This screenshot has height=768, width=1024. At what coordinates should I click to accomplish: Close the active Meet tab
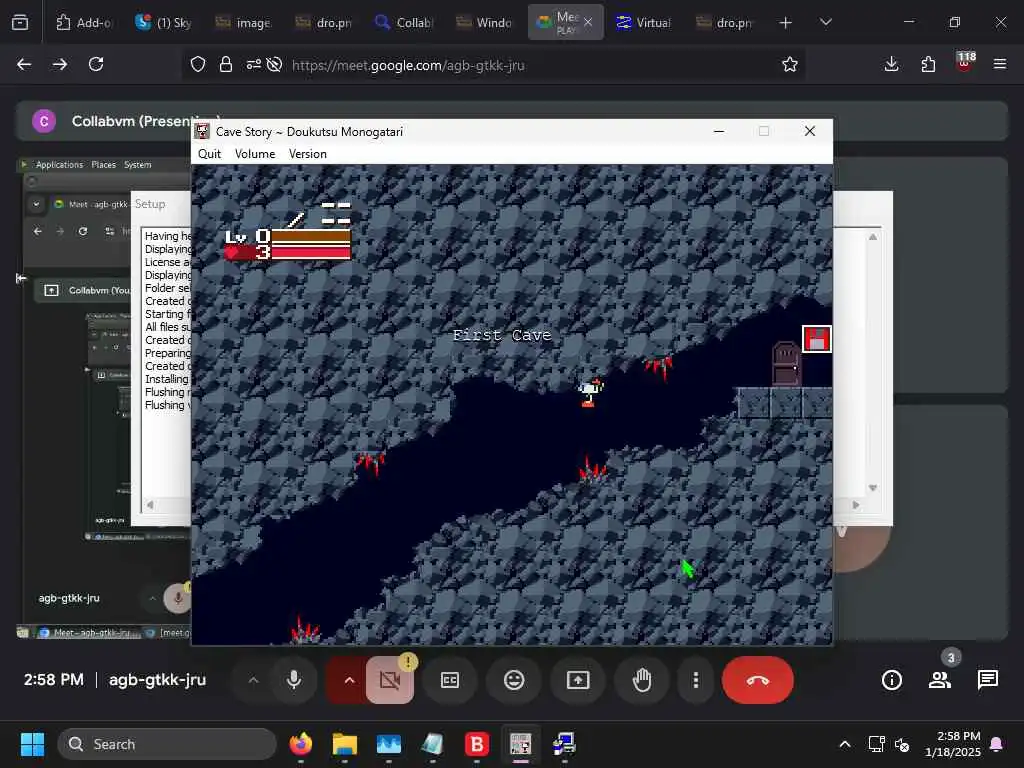pyautogui.click(x=588, y=22)
